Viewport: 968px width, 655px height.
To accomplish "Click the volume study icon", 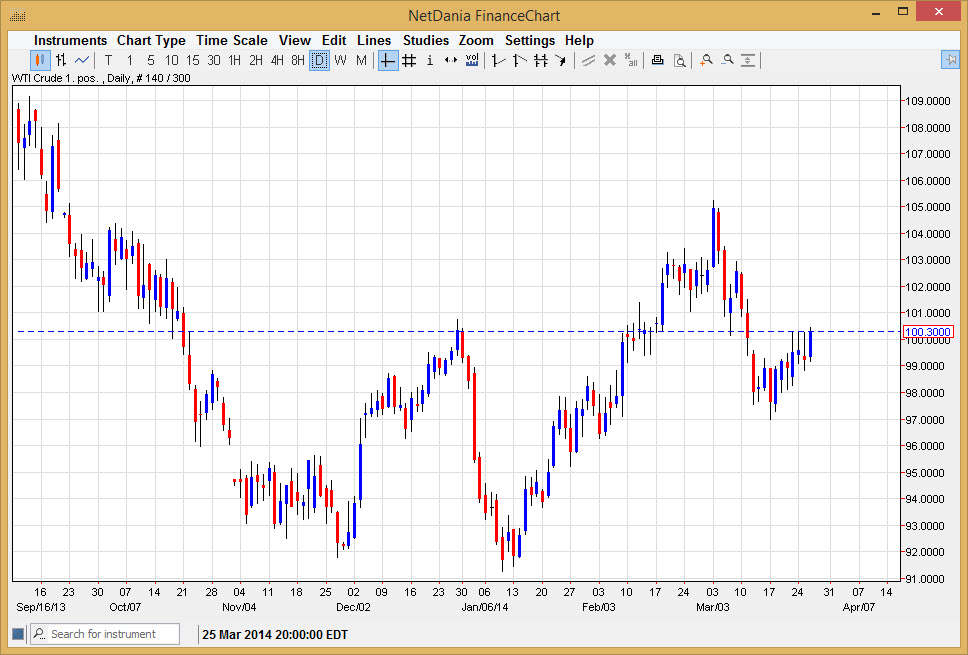I will pos(472,60).
